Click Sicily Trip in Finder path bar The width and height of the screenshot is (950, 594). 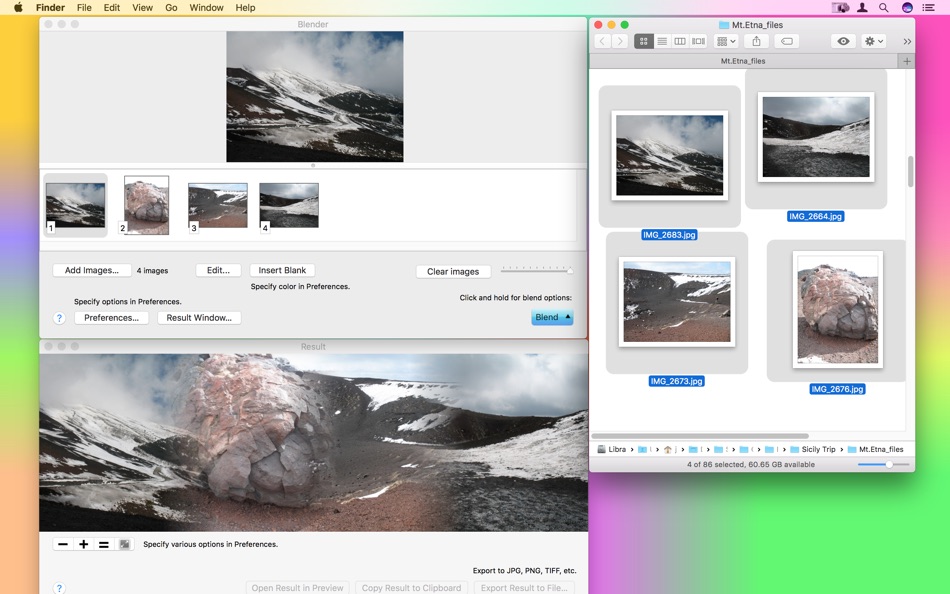812,450
